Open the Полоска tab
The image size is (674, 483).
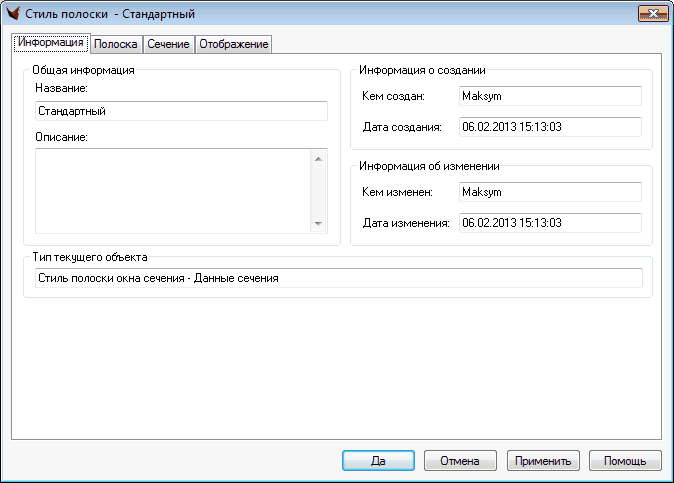[116, 45]
